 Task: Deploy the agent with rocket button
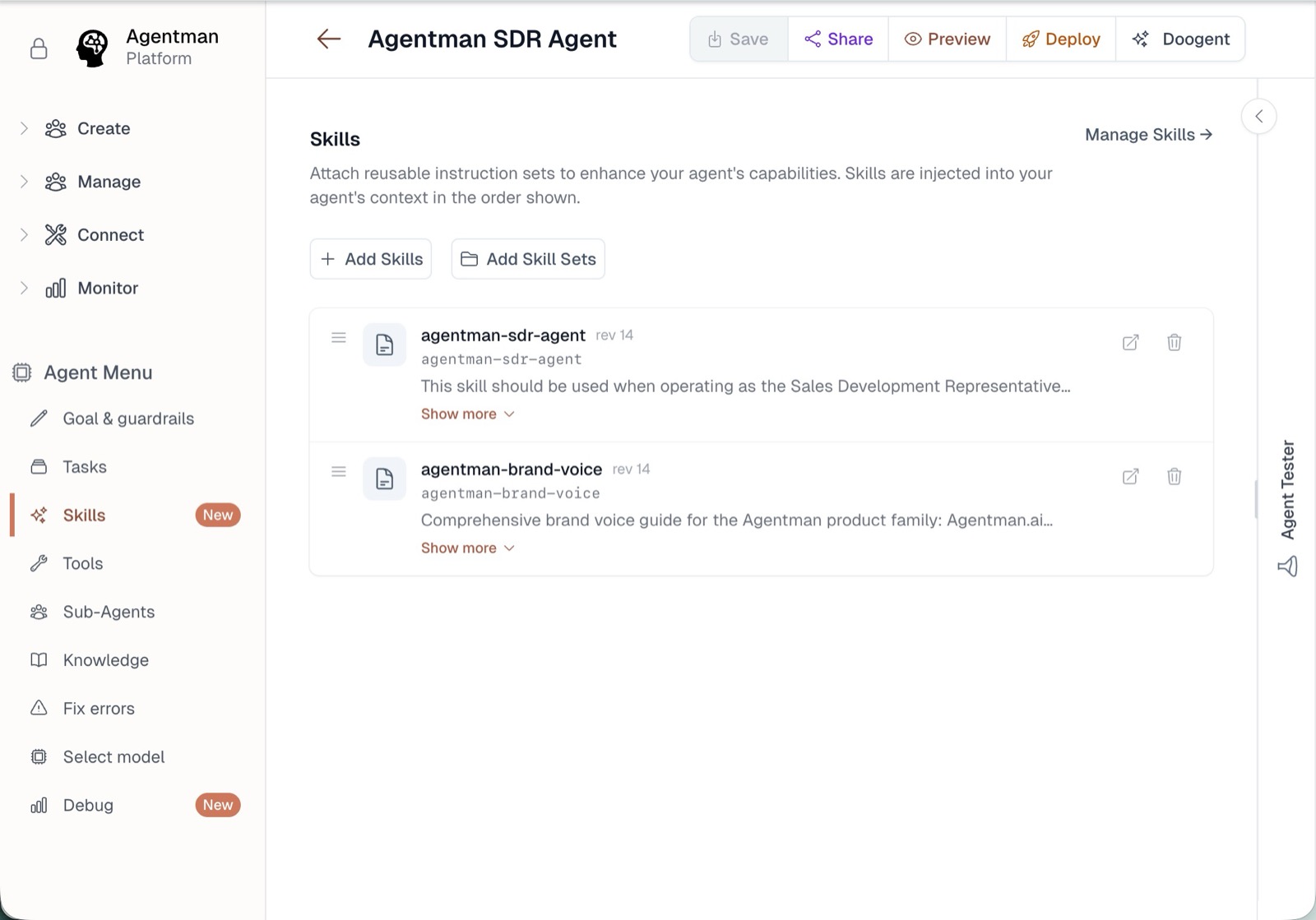click(x=1061, y=39)
